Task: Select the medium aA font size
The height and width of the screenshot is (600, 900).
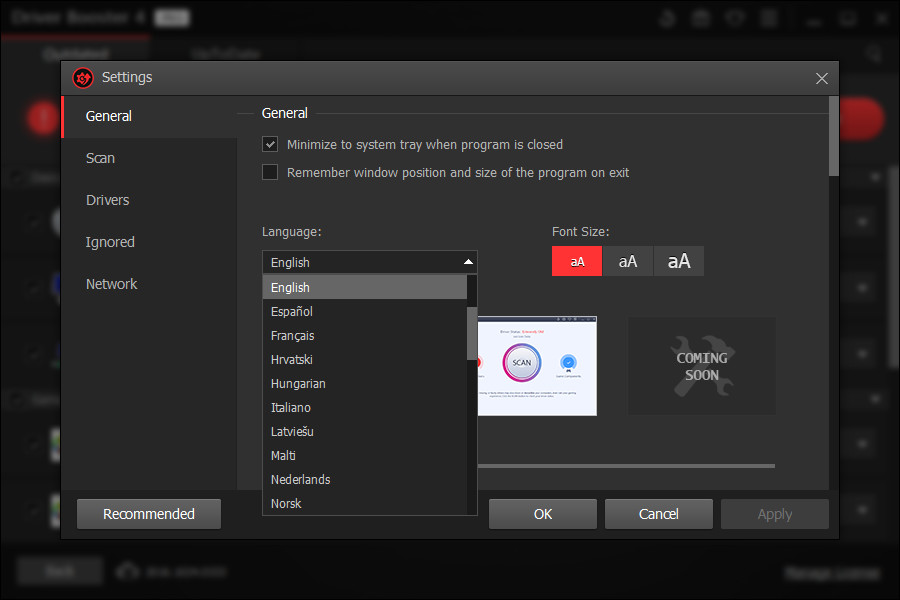Action: 627,261
